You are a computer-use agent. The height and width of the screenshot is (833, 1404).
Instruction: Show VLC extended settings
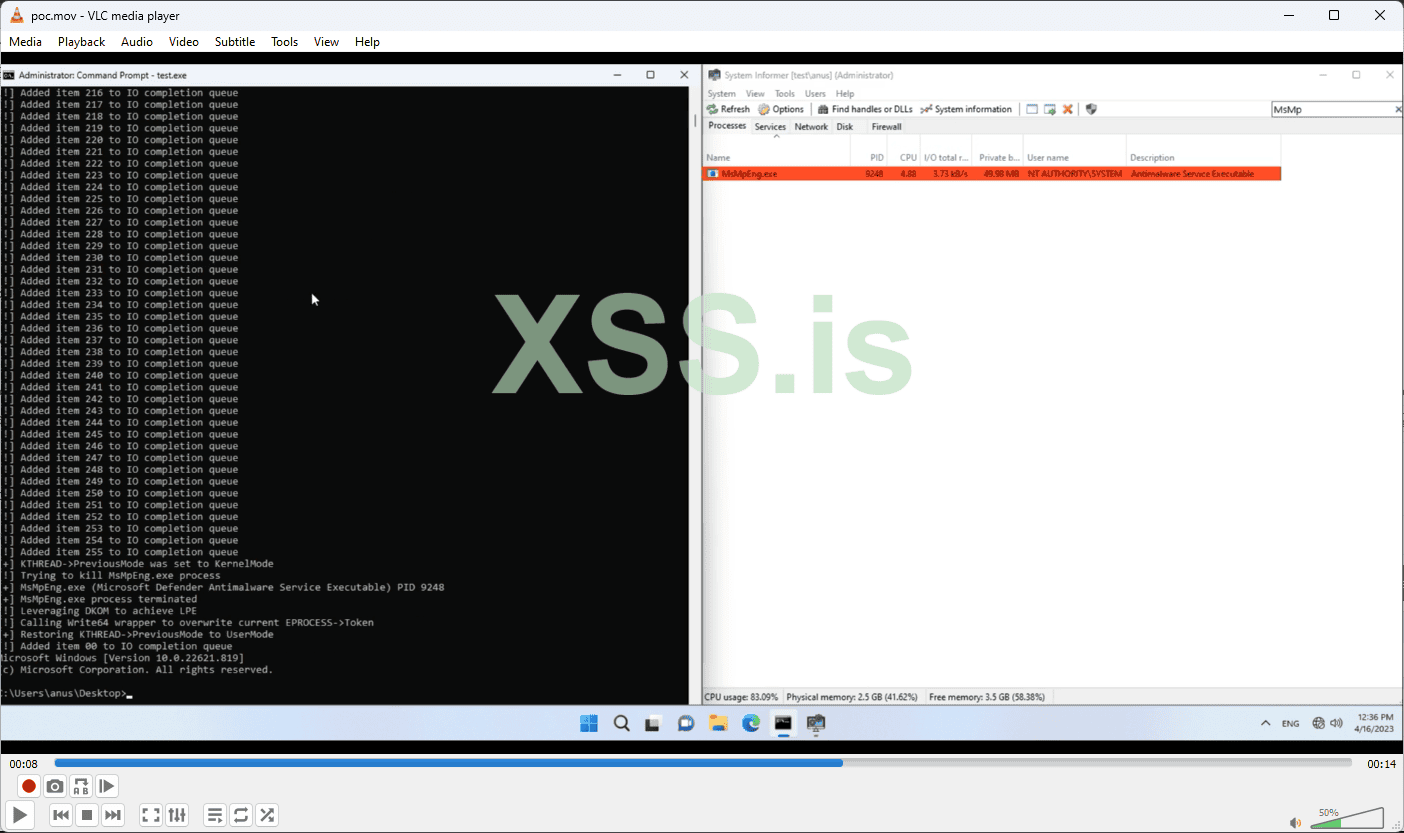177,815
